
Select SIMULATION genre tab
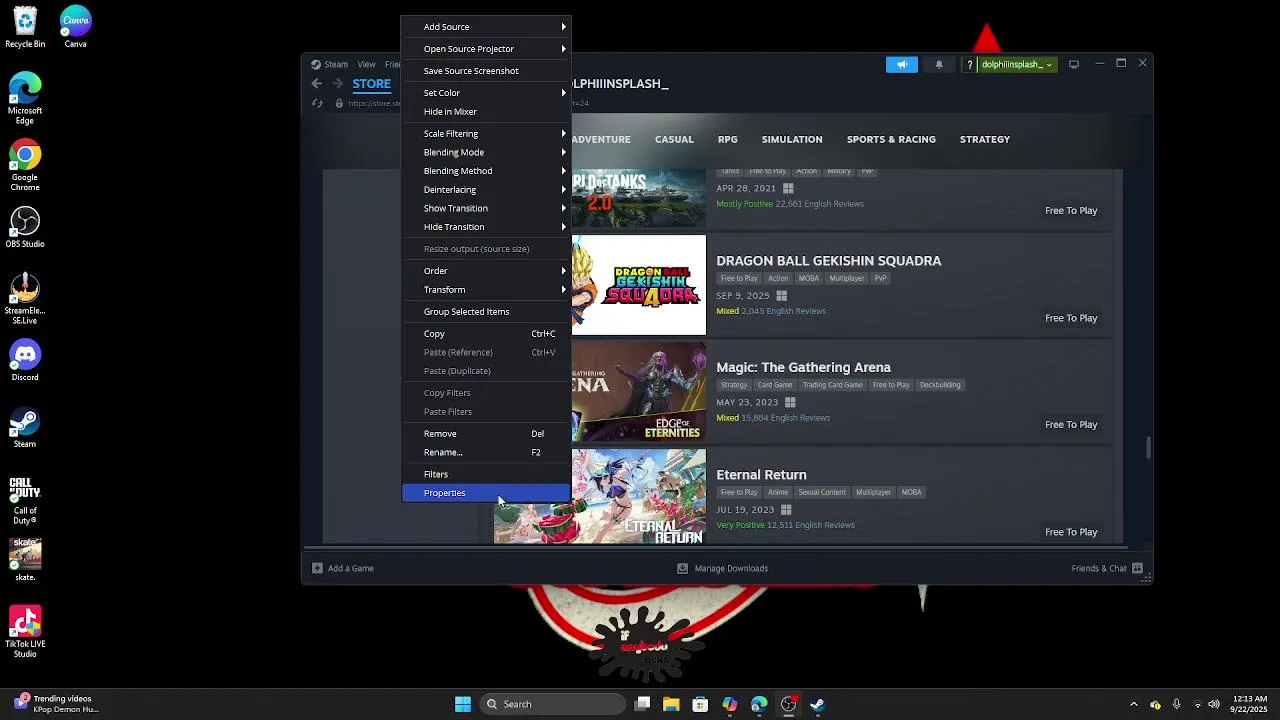792,139
